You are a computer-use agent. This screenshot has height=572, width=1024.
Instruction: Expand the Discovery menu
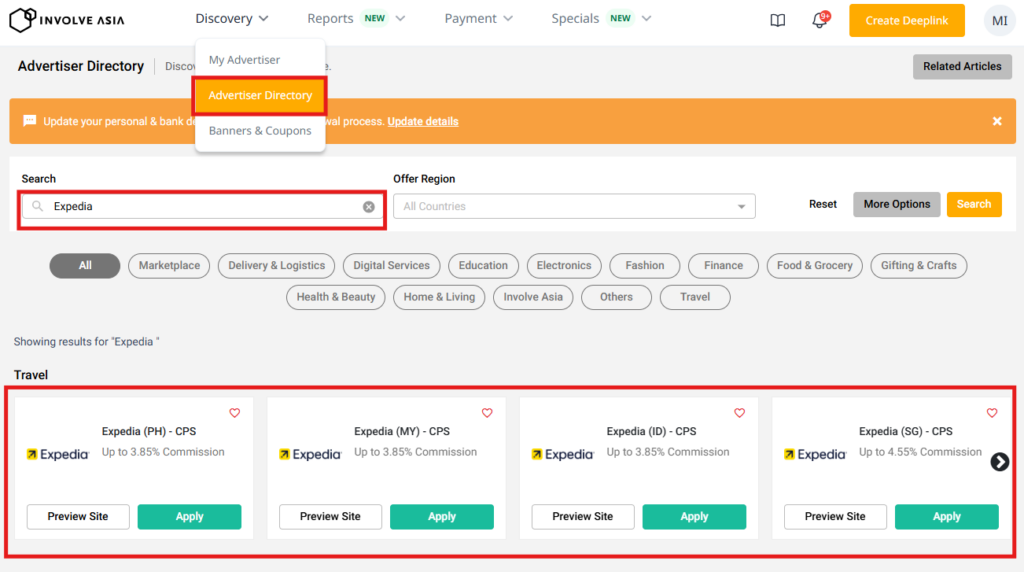pyautogui.click(x=232, y=19)
